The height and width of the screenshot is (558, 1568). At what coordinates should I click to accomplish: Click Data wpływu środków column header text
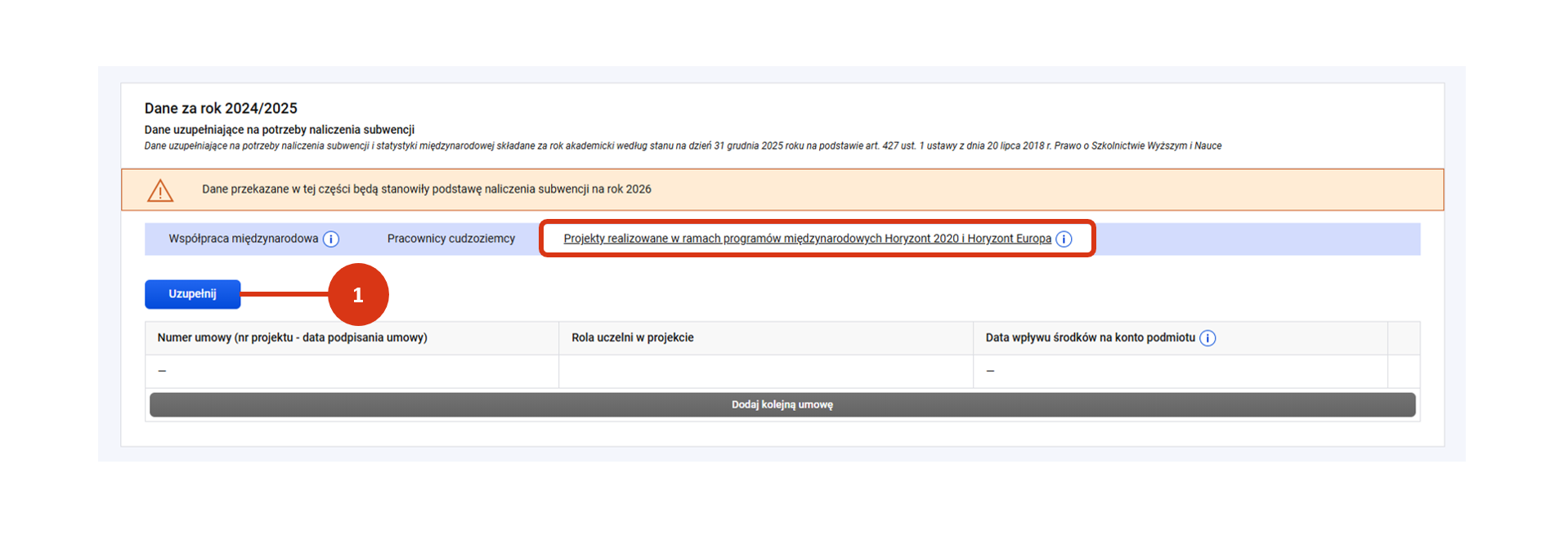click(x=1090, y=337)
